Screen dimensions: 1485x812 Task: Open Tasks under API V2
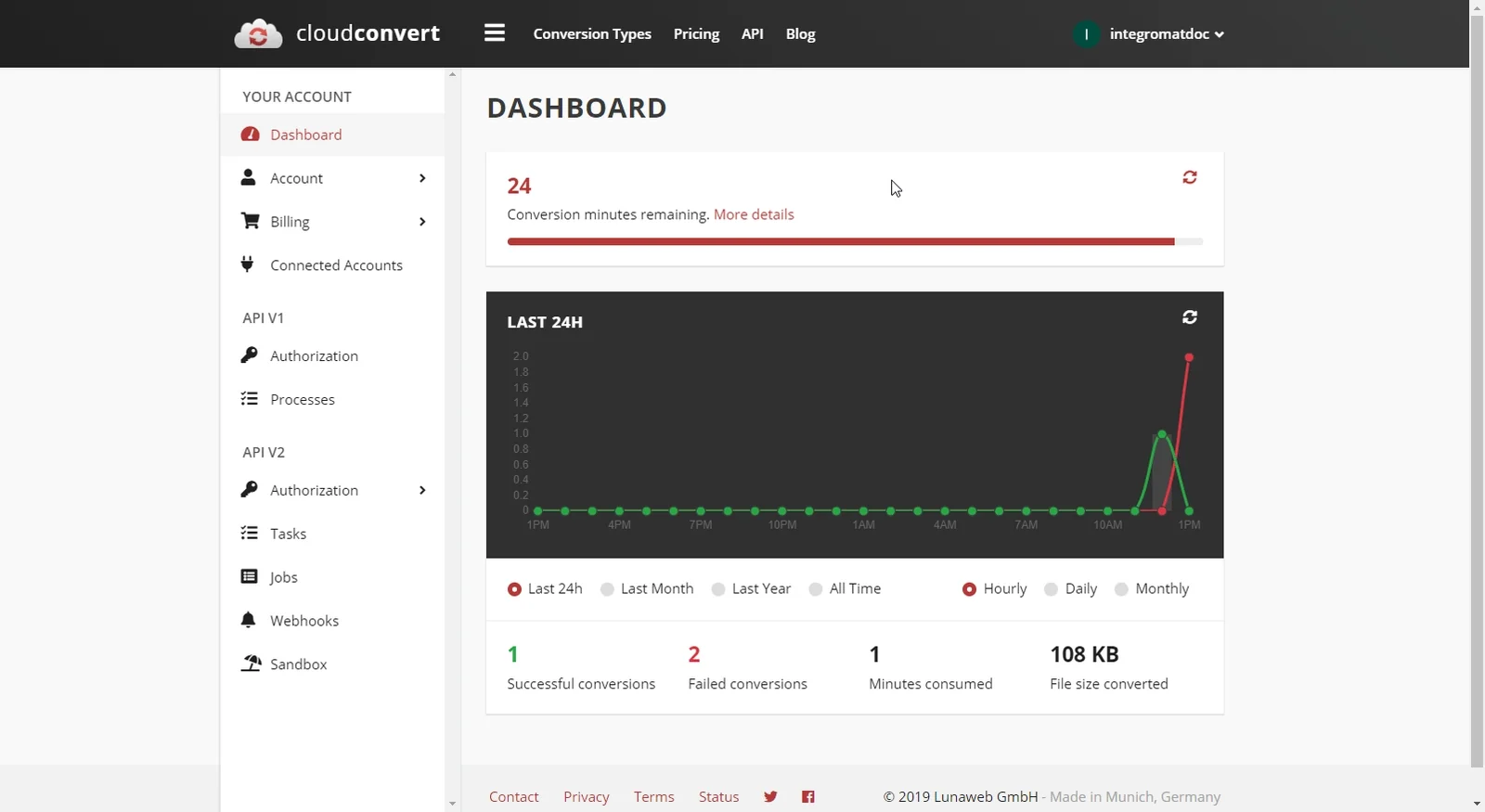coord(332,534)
